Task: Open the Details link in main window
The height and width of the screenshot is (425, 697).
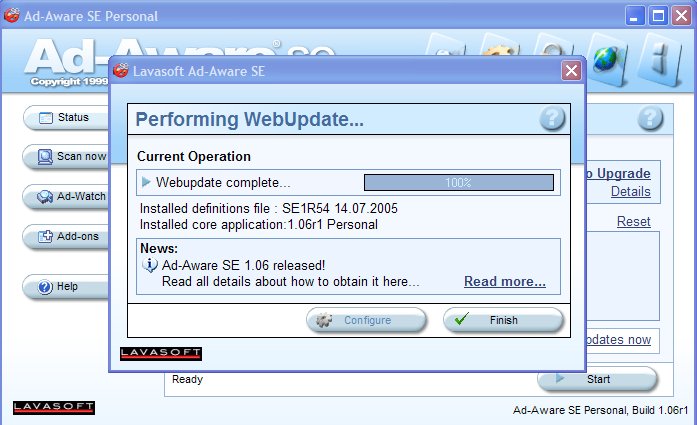Action: [x=630, y=192]
